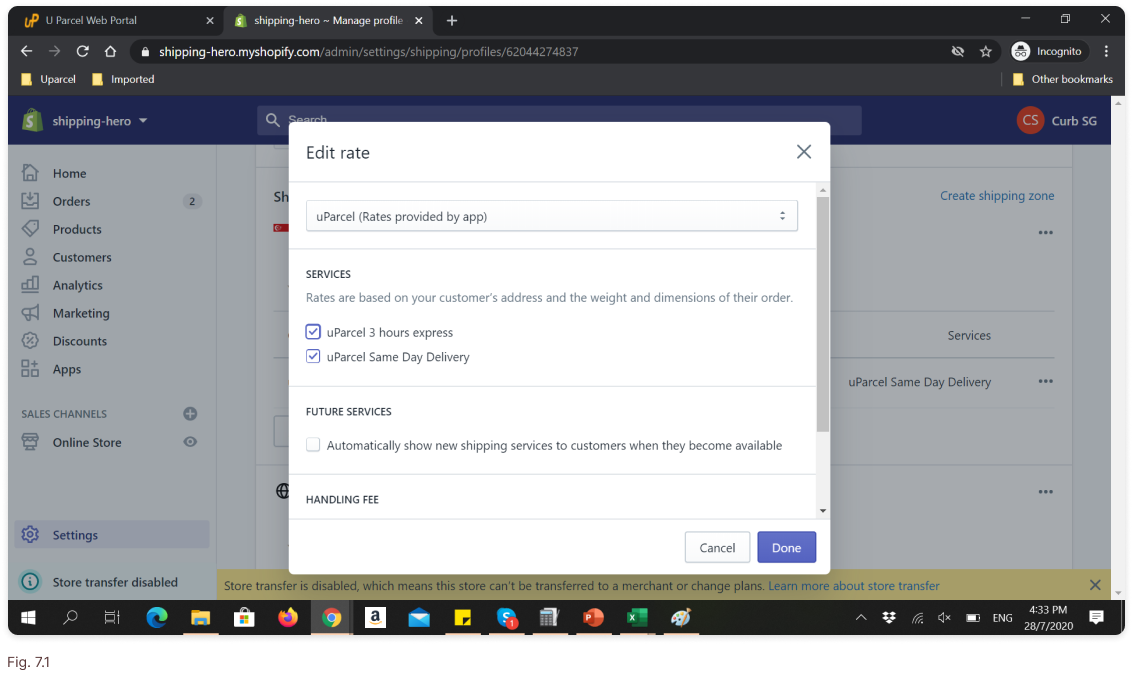Screen dimensions: 1133x673
Task: Open File Explorer from the taskbar
Action: tap(200, 617)
